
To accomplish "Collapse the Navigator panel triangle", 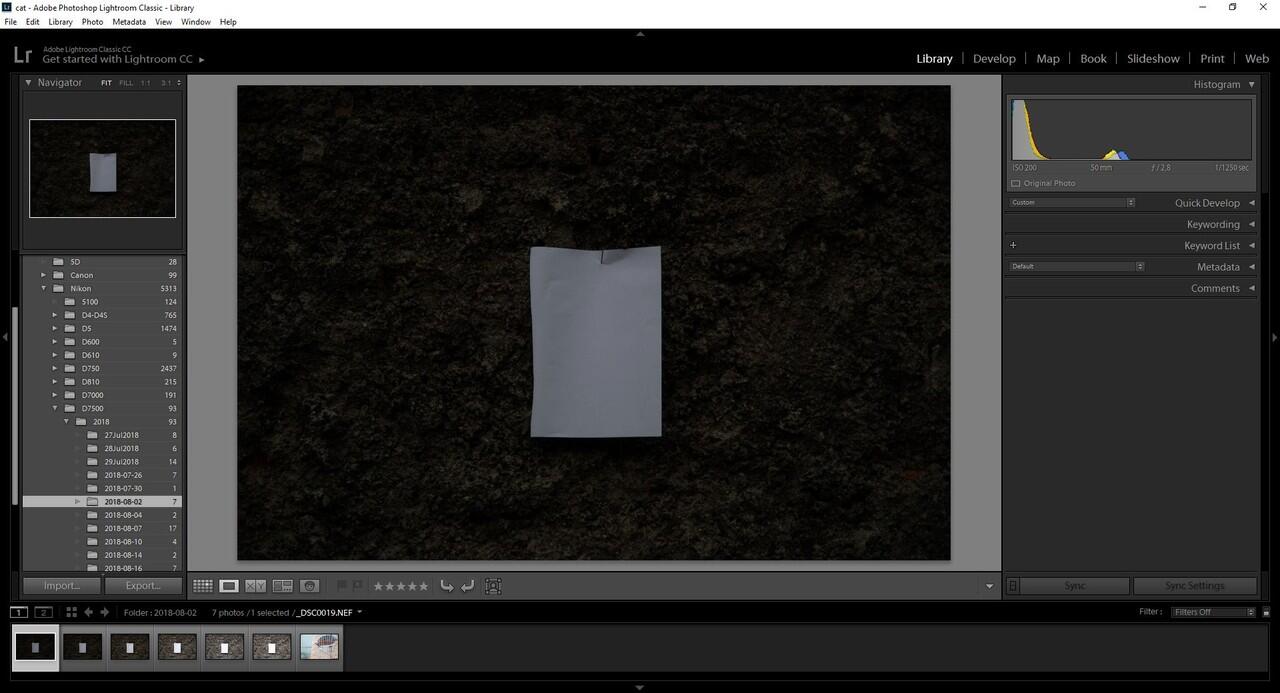I will (x=28, y=83).
